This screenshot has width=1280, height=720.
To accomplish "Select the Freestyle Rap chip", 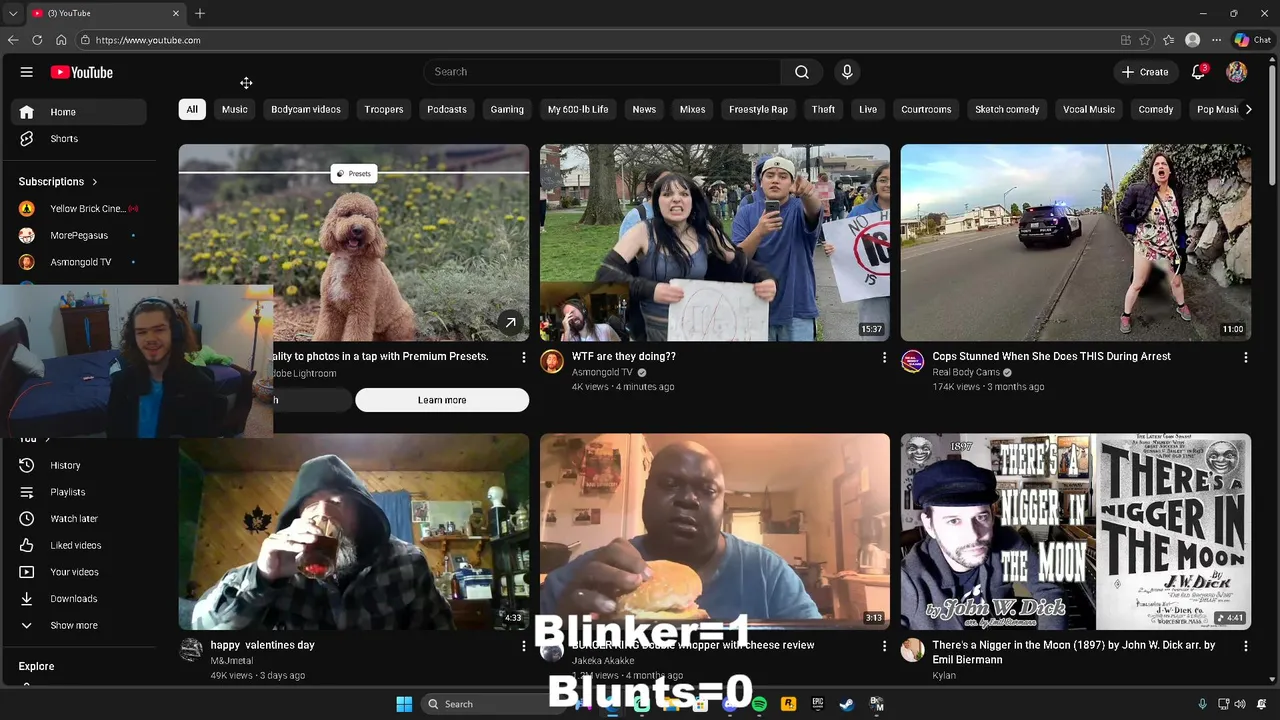I will [x=758, y=109].
